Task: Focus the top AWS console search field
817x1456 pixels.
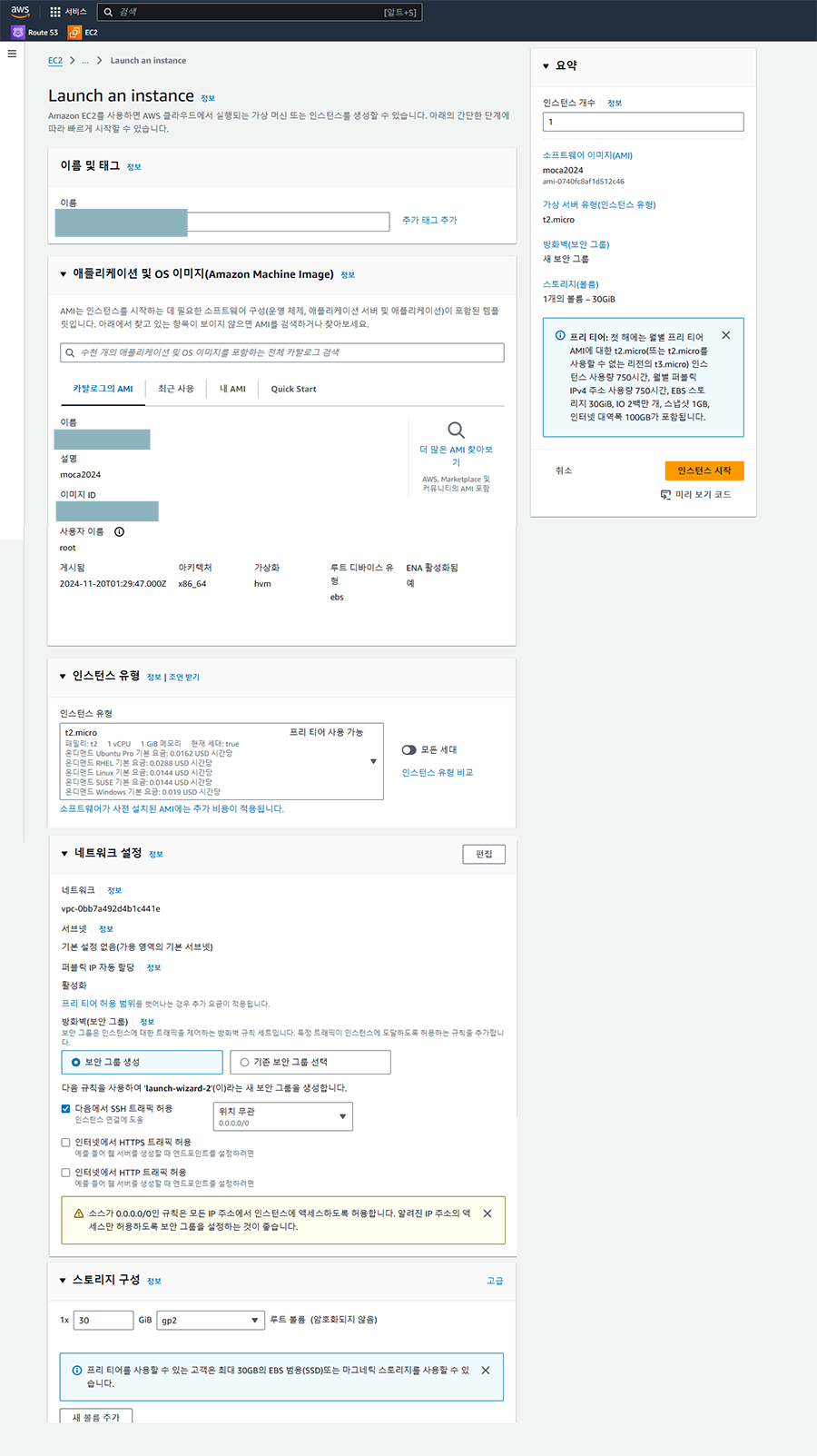Action: [260, 12]
